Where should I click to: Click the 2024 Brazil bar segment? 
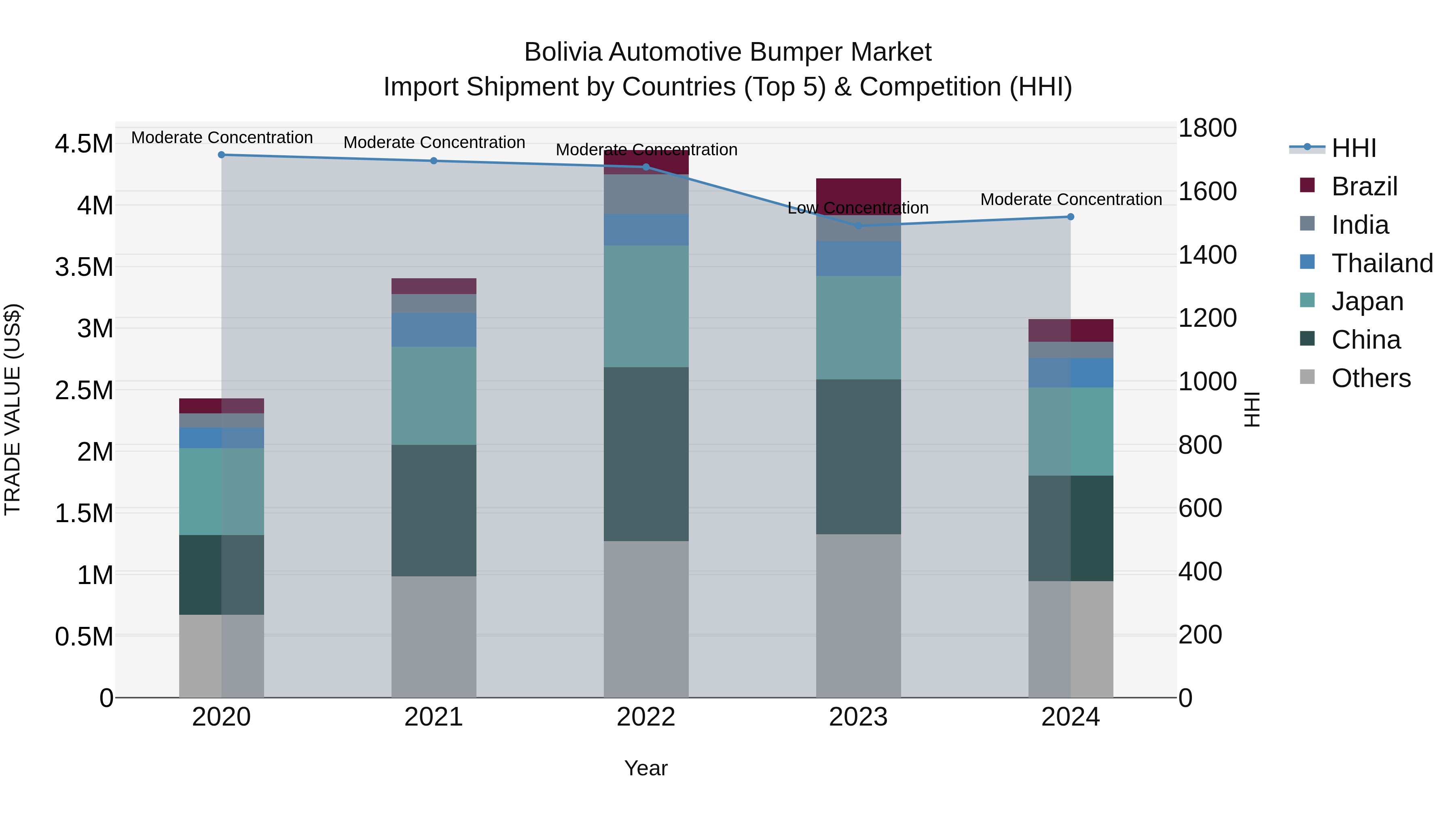(x=1071, y=331)
